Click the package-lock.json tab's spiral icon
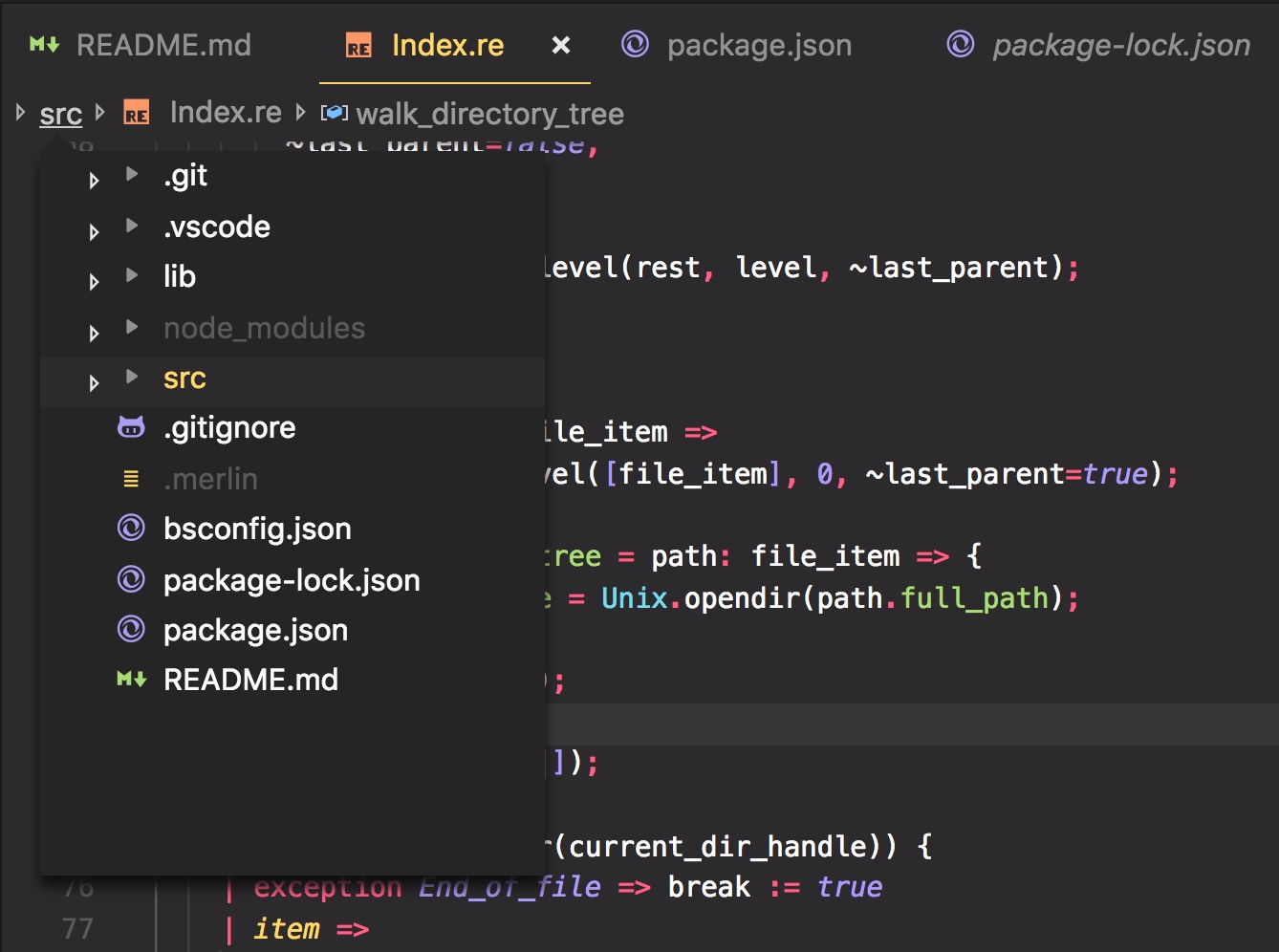Viewport: 1279px width, 952px height. point(960,44)
